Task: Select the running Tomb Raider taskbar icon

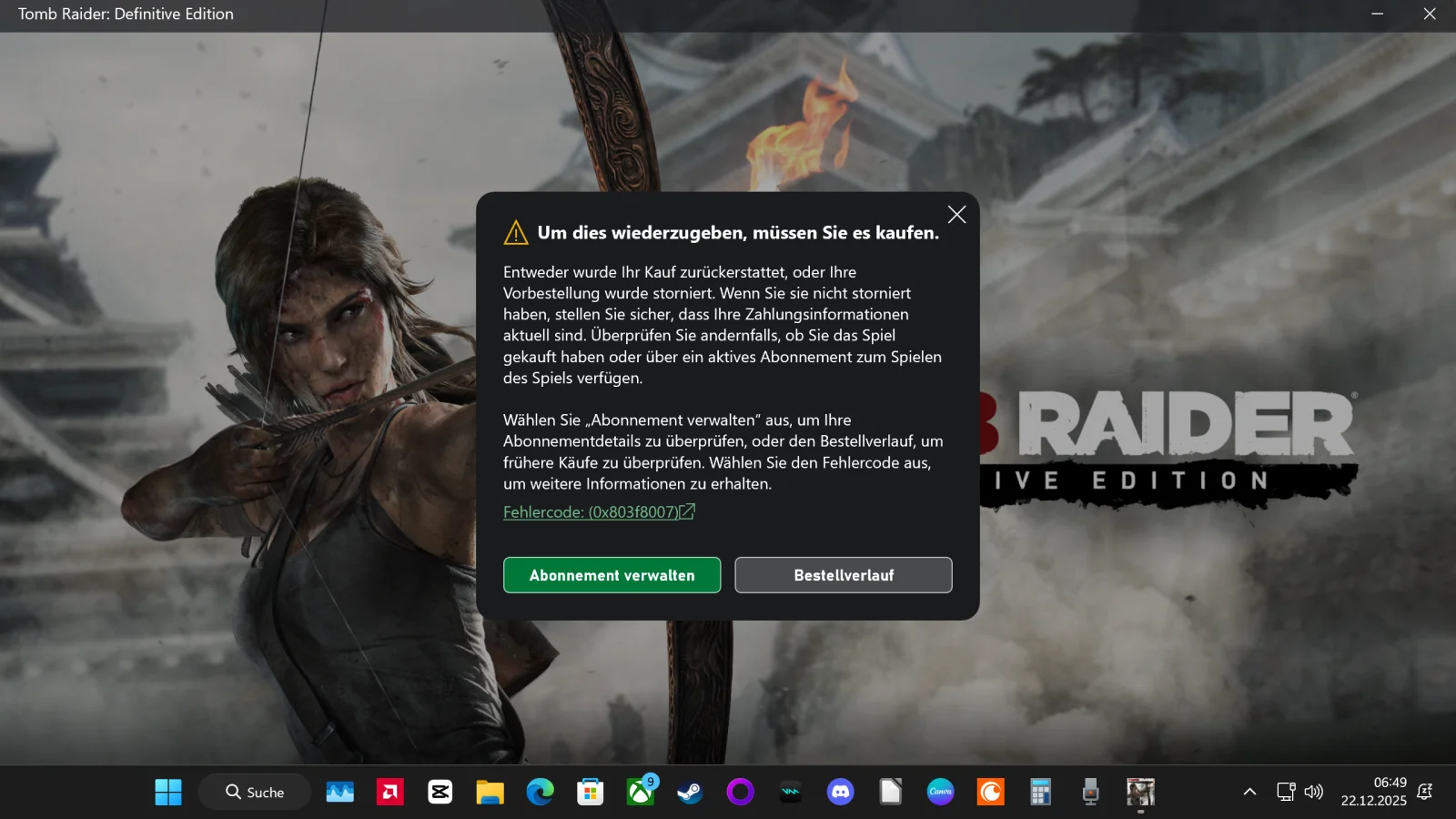Action: [1141, 793]
